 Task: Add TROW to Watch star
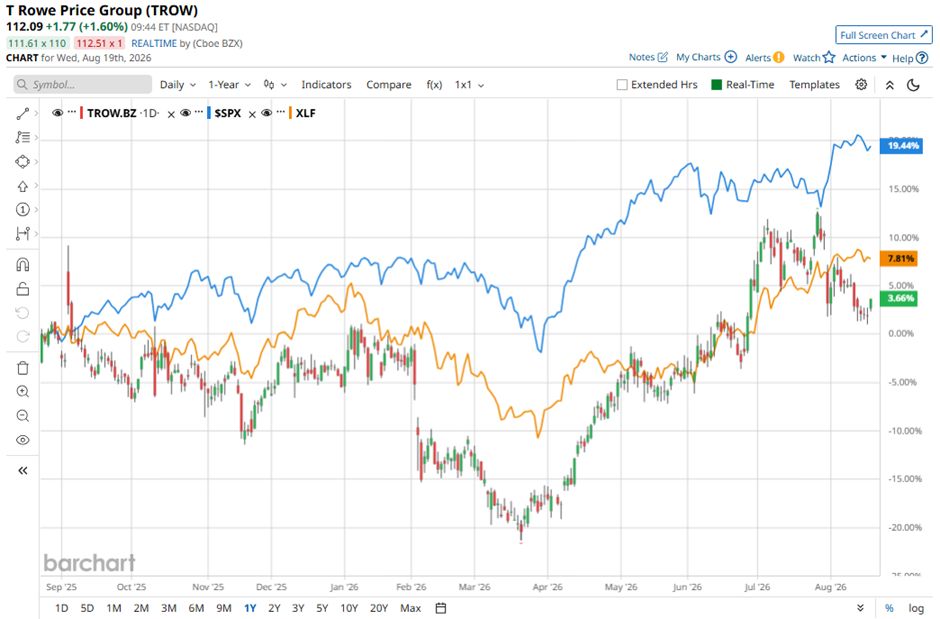pos(829,58)
